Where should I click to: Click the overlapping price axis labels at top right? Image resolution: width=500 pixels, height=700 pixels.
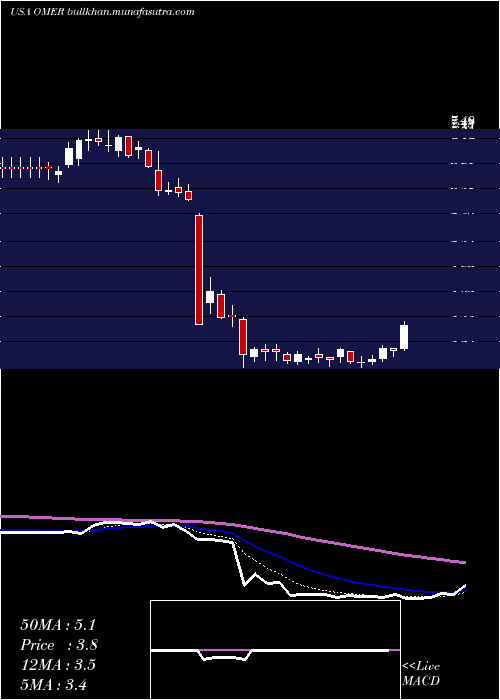pyautogui.click(x=463, y=122)
